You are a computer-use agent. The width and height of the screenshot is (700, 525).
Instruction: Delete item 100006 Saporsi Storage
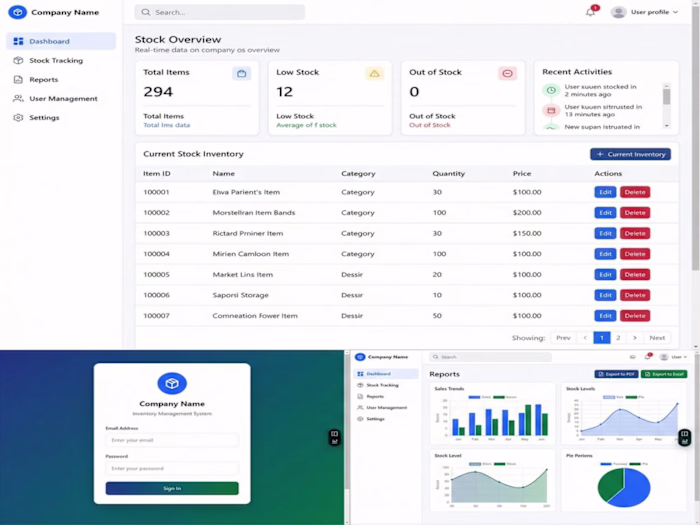635,295
